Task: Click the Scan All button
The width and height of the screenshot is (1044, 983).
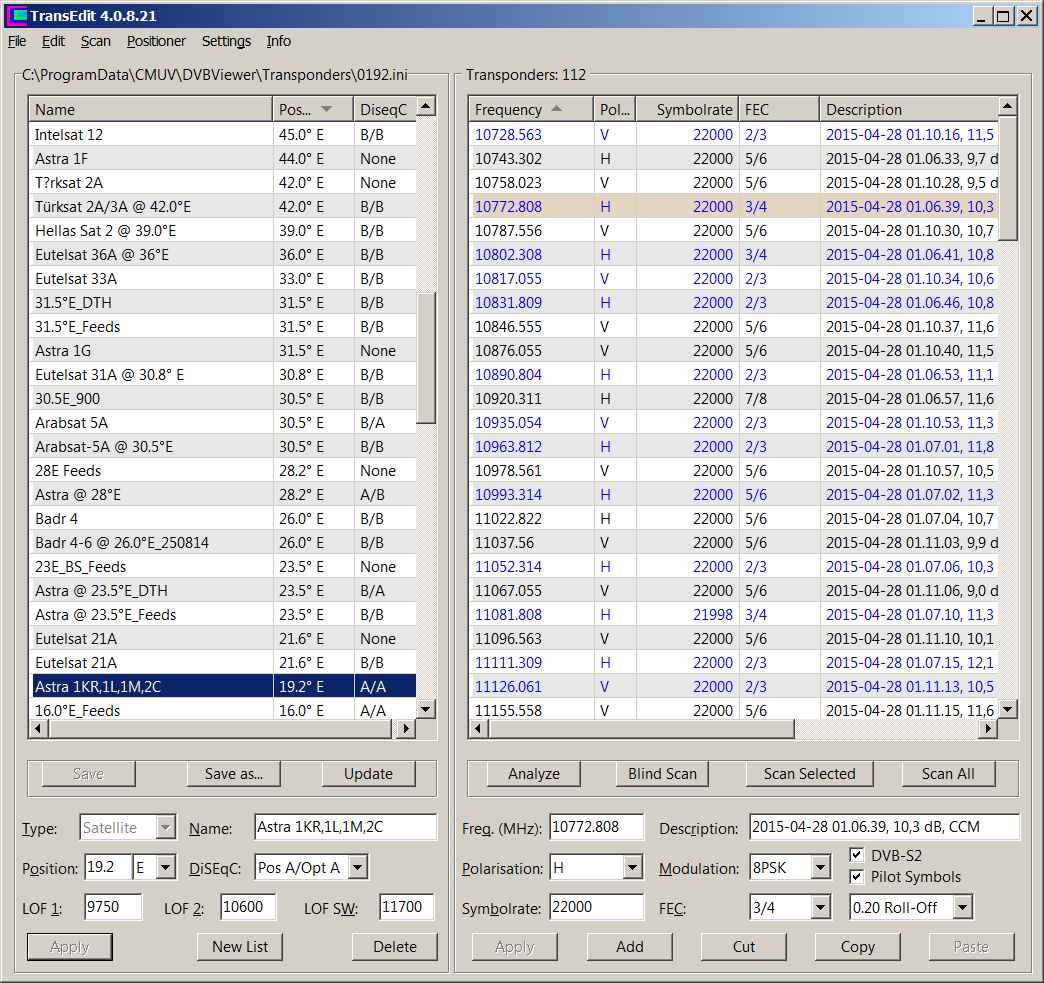Action: point(948,774)
